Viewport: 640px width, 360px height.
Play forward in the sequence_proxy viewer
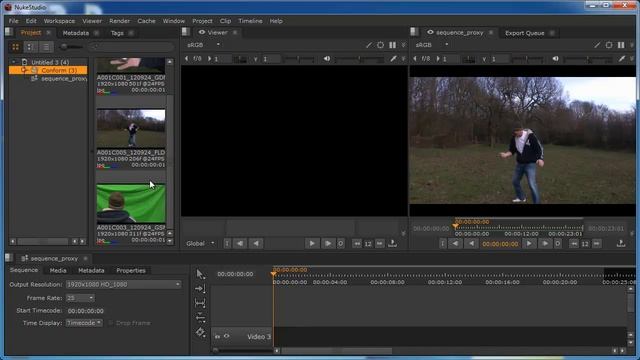click(529, 244)
